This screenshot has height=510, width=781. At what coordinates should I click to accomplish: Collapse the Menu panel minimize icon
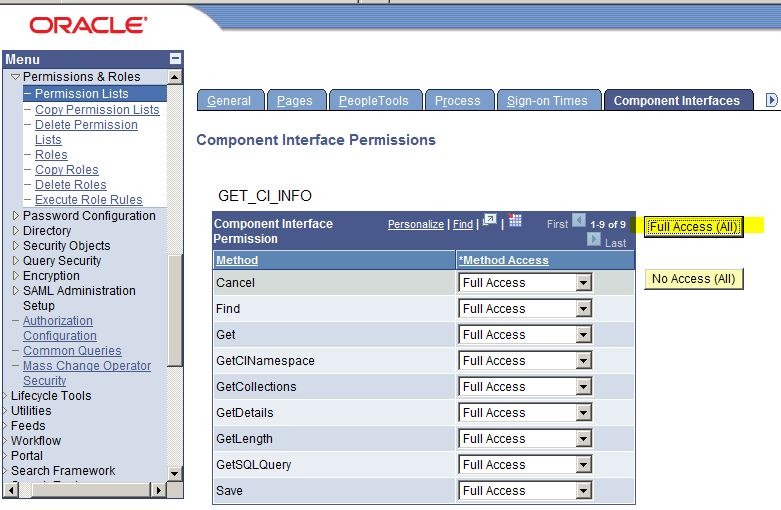click(175, 58)
